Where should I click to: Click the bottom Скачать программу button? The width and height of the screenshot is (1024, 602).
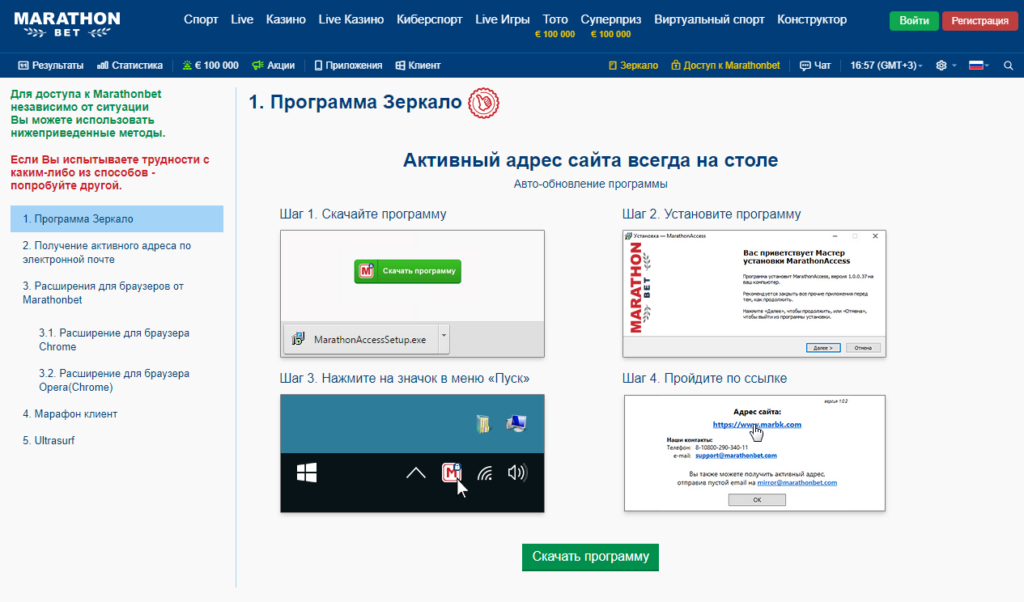[590, 557]
